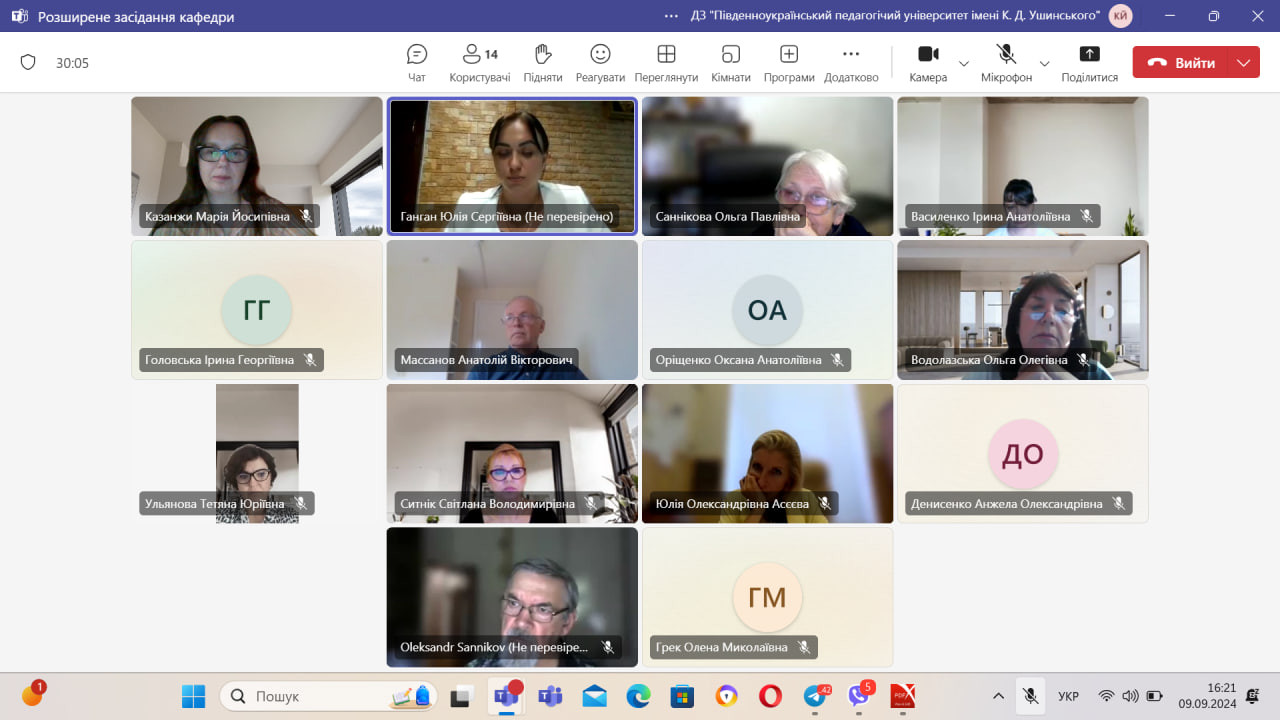1280x720 pixels.
Task: Click the 30:05 meeting timer
Action: click(x=72, y=63)
